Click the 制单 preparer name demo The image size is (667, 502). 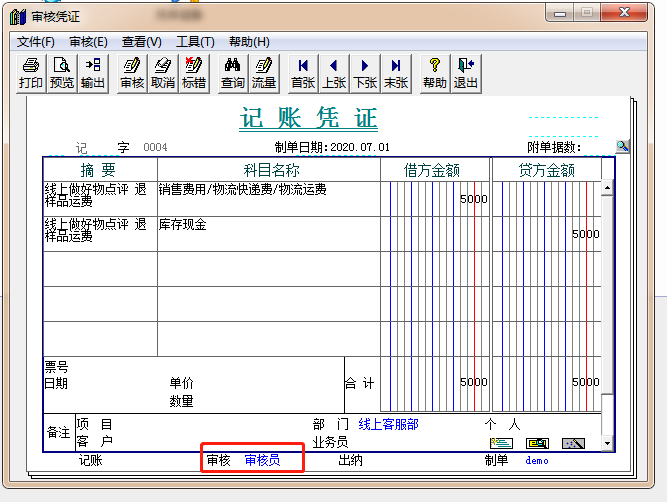(537, 460)
